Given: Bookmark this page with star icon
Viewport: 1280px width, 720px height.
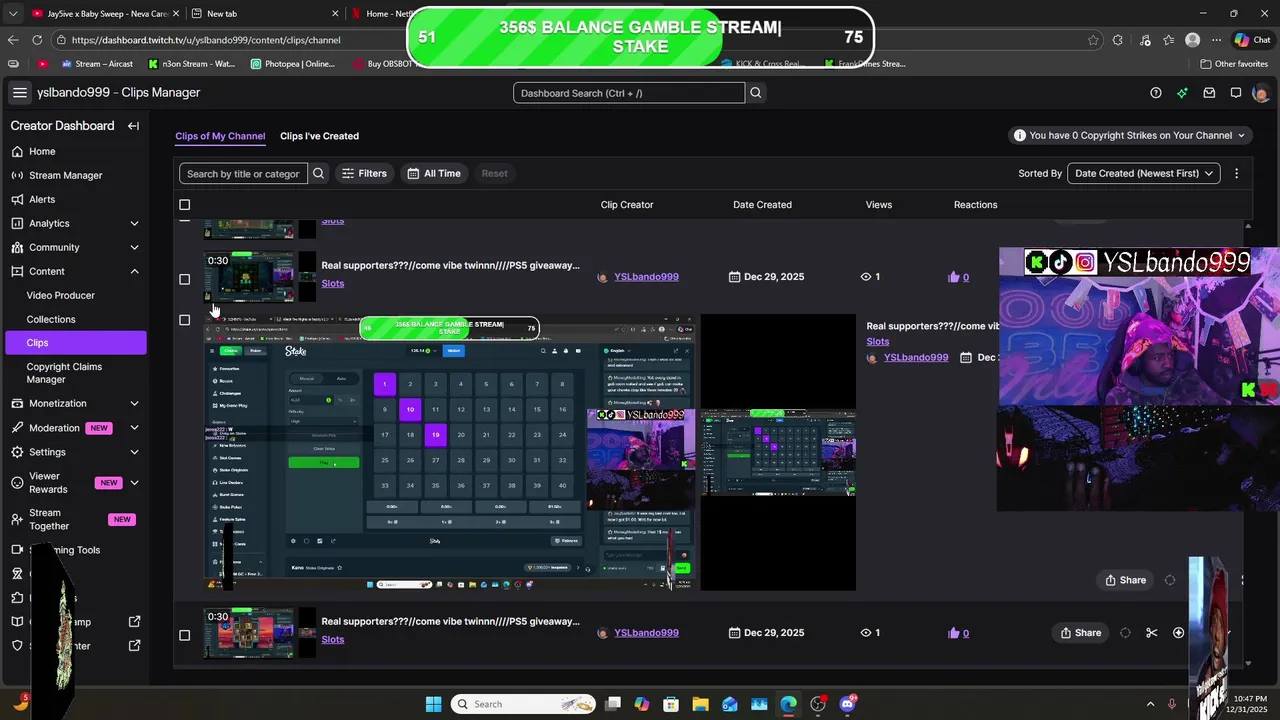Looking at the screenshot, I should click(x=1093, y=40).
